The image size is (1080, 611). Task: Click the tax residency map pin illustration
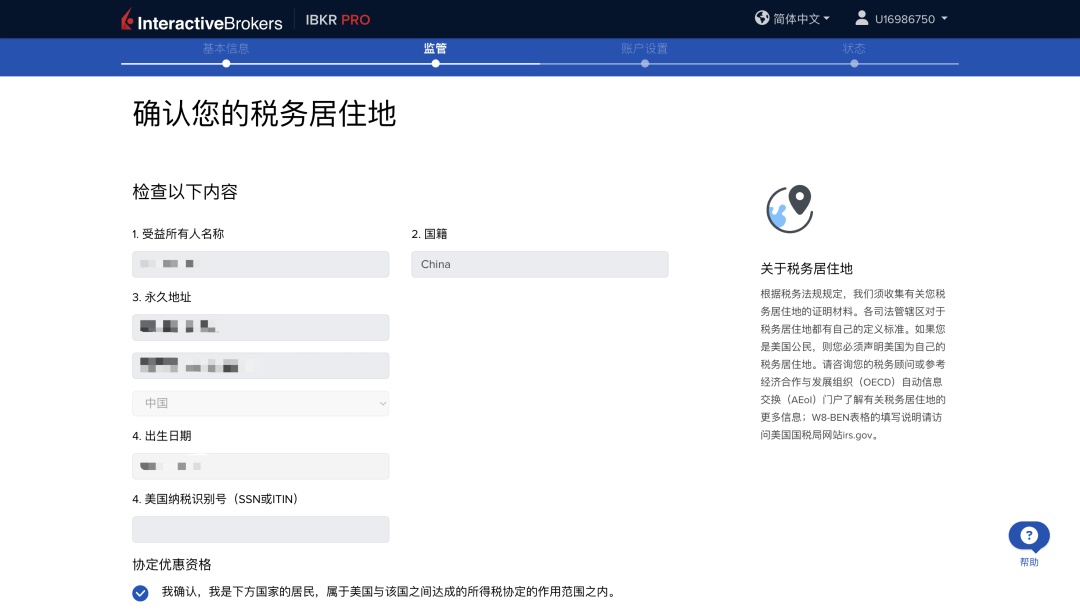pyautogui.click(x=790, y=209)
